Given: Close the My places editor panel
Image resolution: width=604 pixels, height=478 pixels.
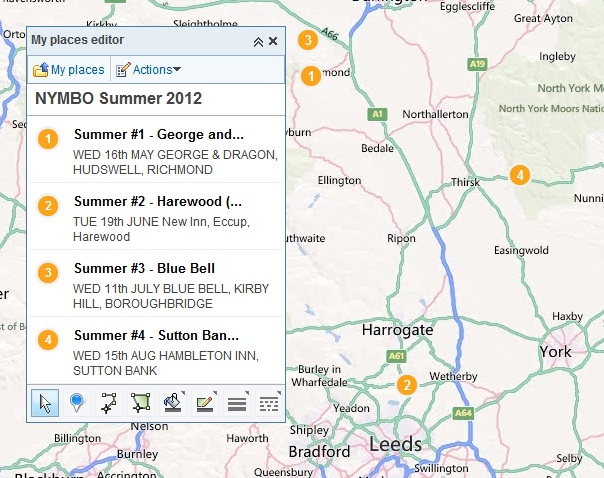Looking at the screenshot, I should [273, 41].
